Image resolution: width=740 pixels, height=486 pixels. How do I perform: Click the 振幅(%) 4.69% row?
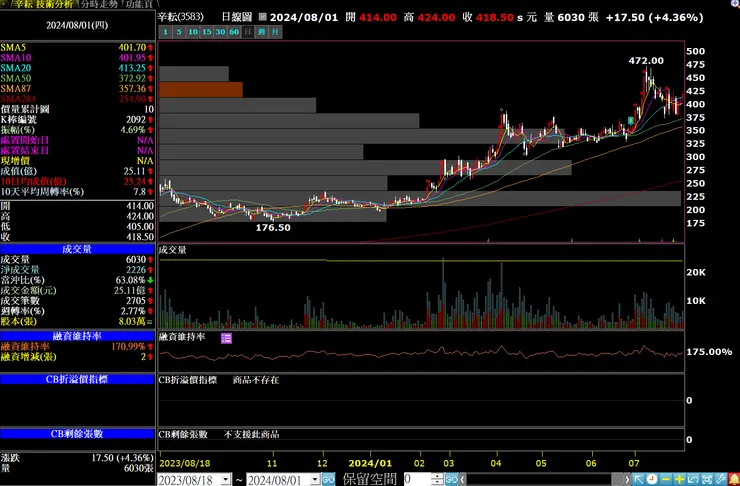(77, 130)
